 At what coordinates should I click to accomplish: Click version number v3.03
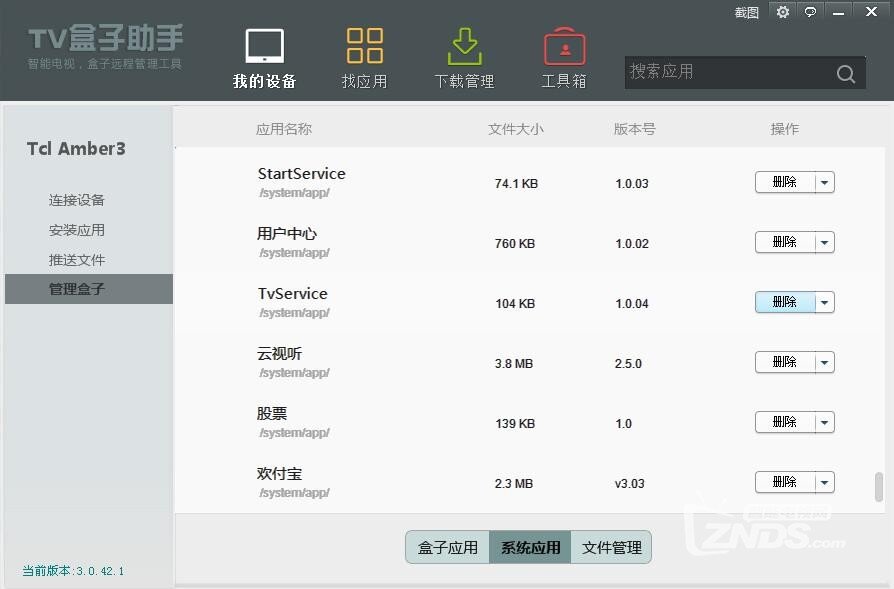629,484
